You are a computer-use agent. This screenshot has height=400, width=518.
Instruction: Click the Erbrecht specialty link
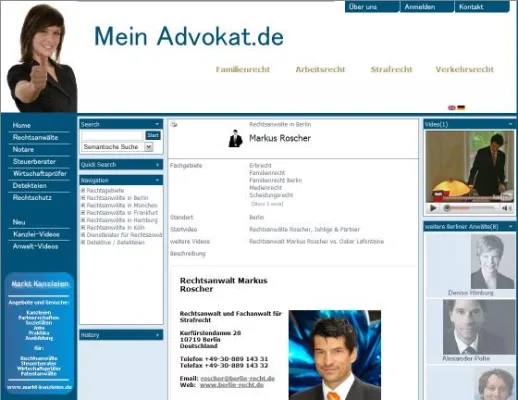click(260, 165)
